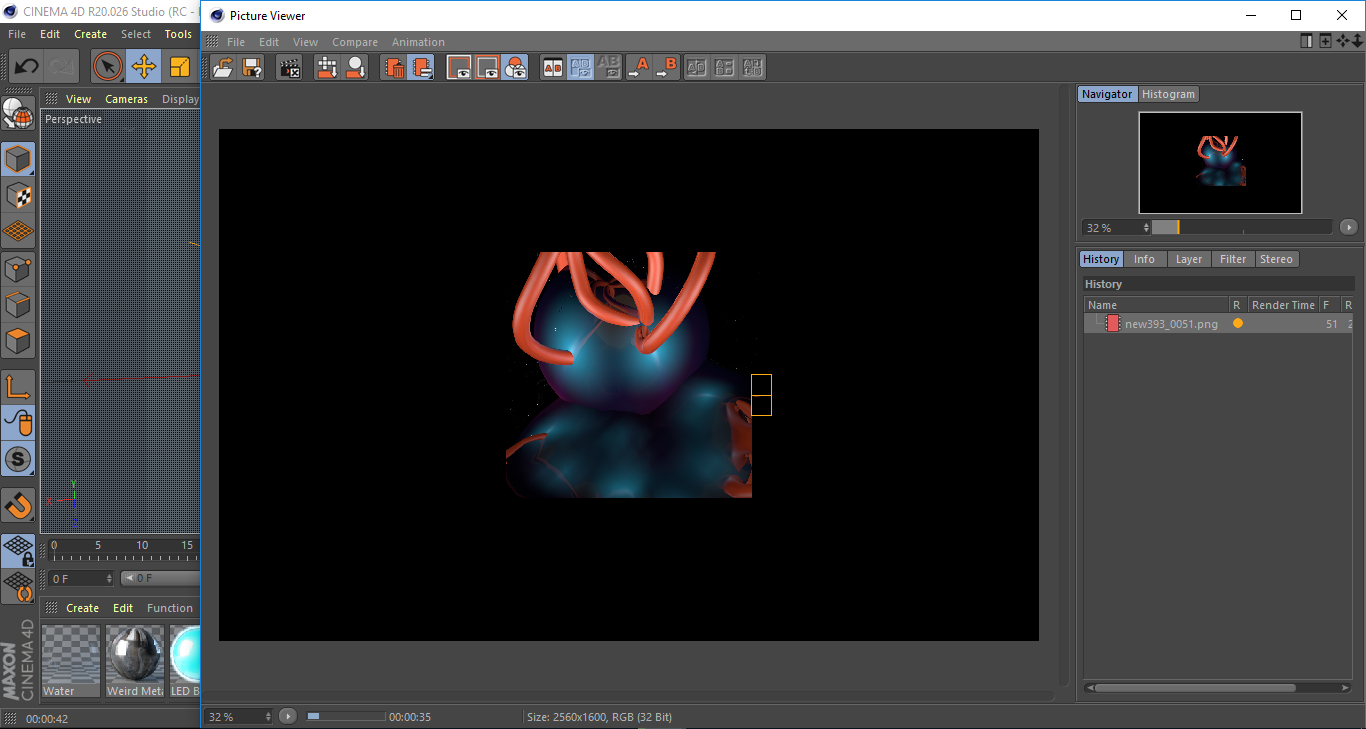Toggle Workplane mode orange grid icon
1366x729 pixels.
pyautogui.click(x=18, y=231)
